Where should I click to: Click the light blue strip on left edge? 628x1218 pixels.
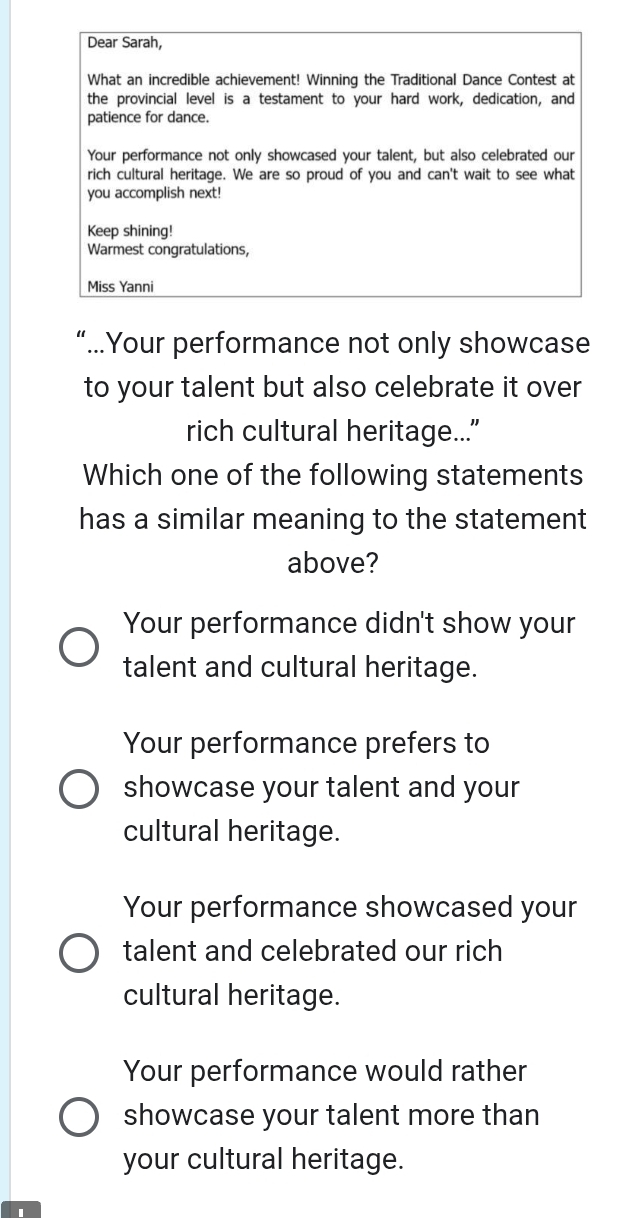coord(5,600)
